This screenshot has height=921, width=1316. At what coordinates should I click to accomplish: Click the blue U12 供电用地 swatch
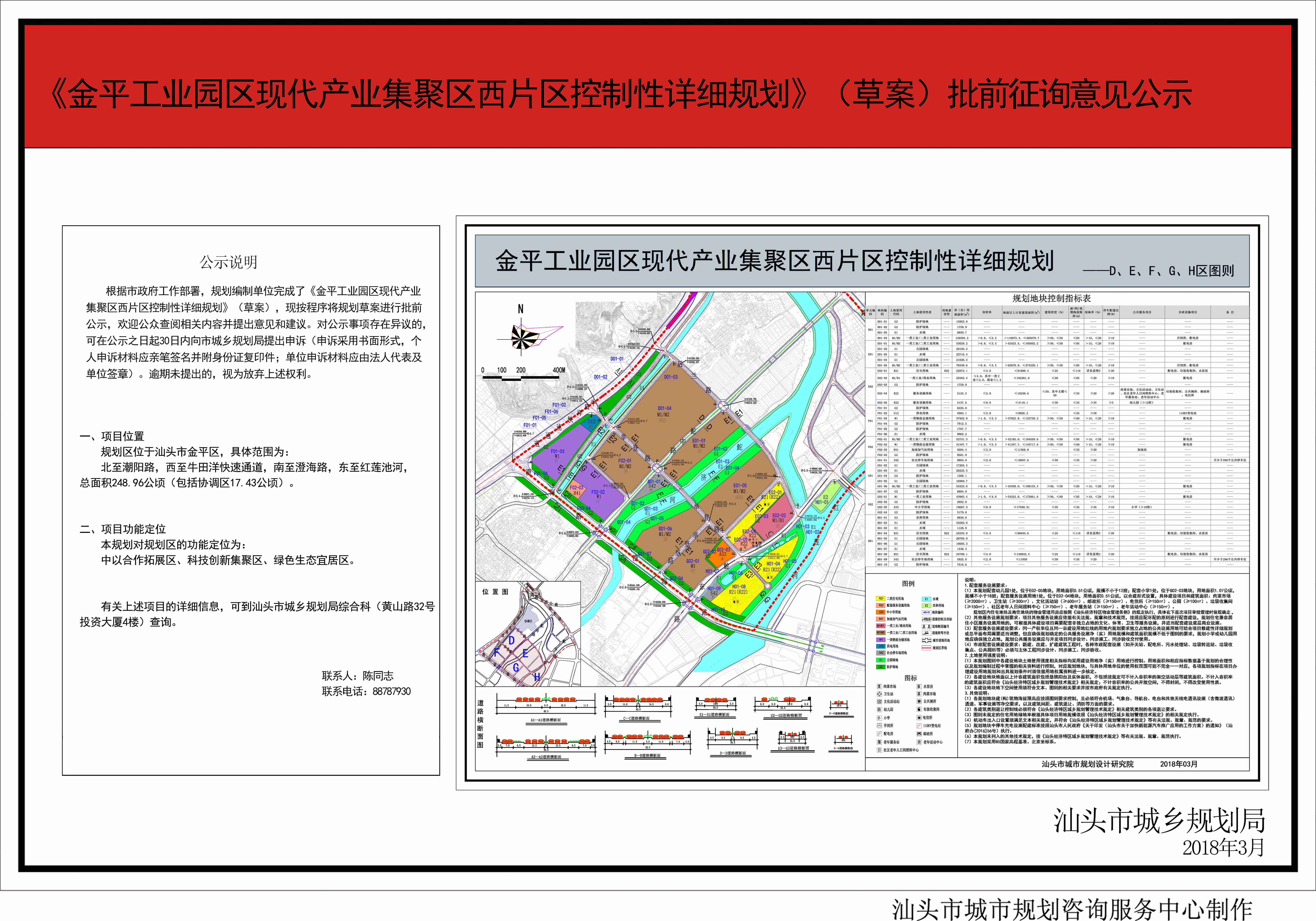(x=881, y=646)
